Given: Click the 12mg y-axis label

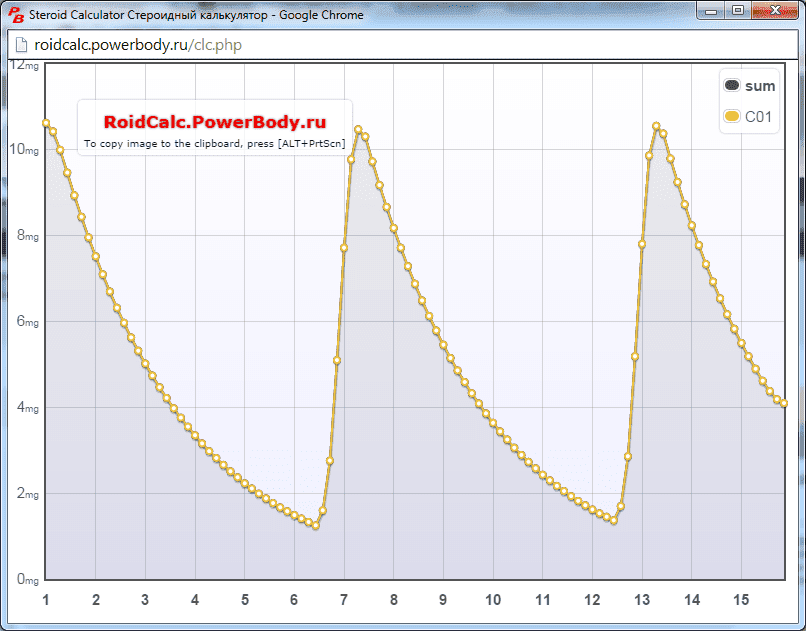Looking at the screenshot, I should [x=24, y=64].
